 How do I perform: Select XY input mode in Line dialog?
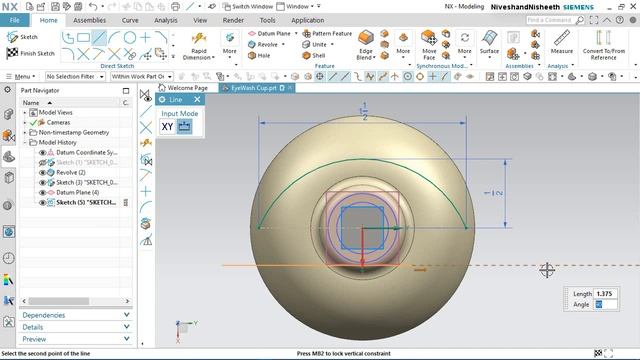167,127
